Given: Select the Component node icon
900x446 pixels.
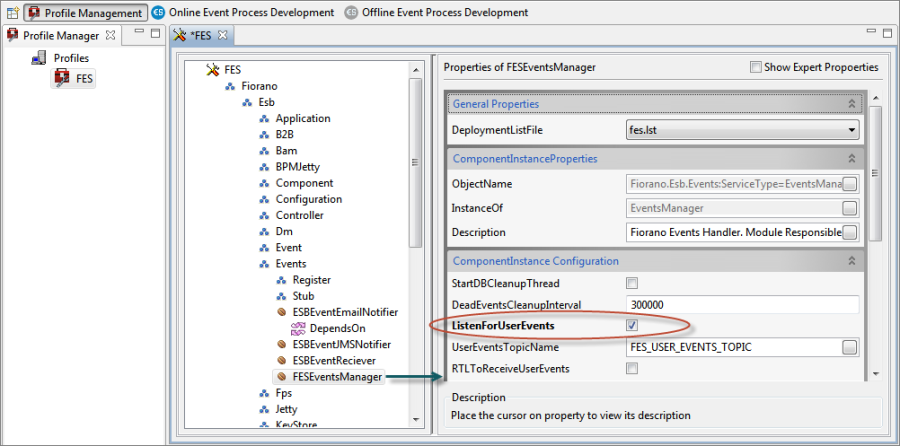Looking at the screenshot, I should pos(264,184).
